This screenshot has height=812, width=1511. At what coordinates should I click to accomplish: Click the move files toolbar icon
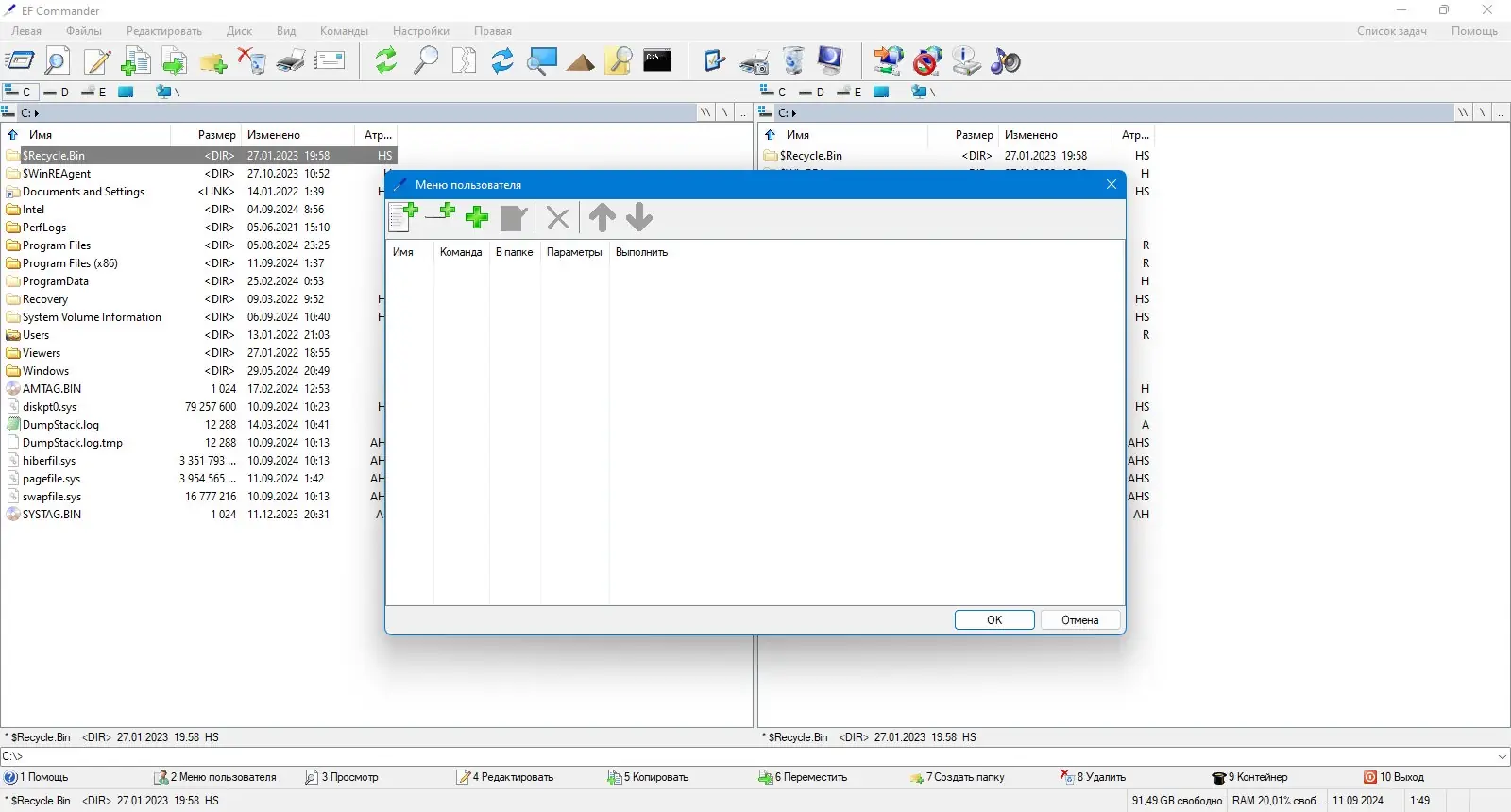(x=175, y=61)
